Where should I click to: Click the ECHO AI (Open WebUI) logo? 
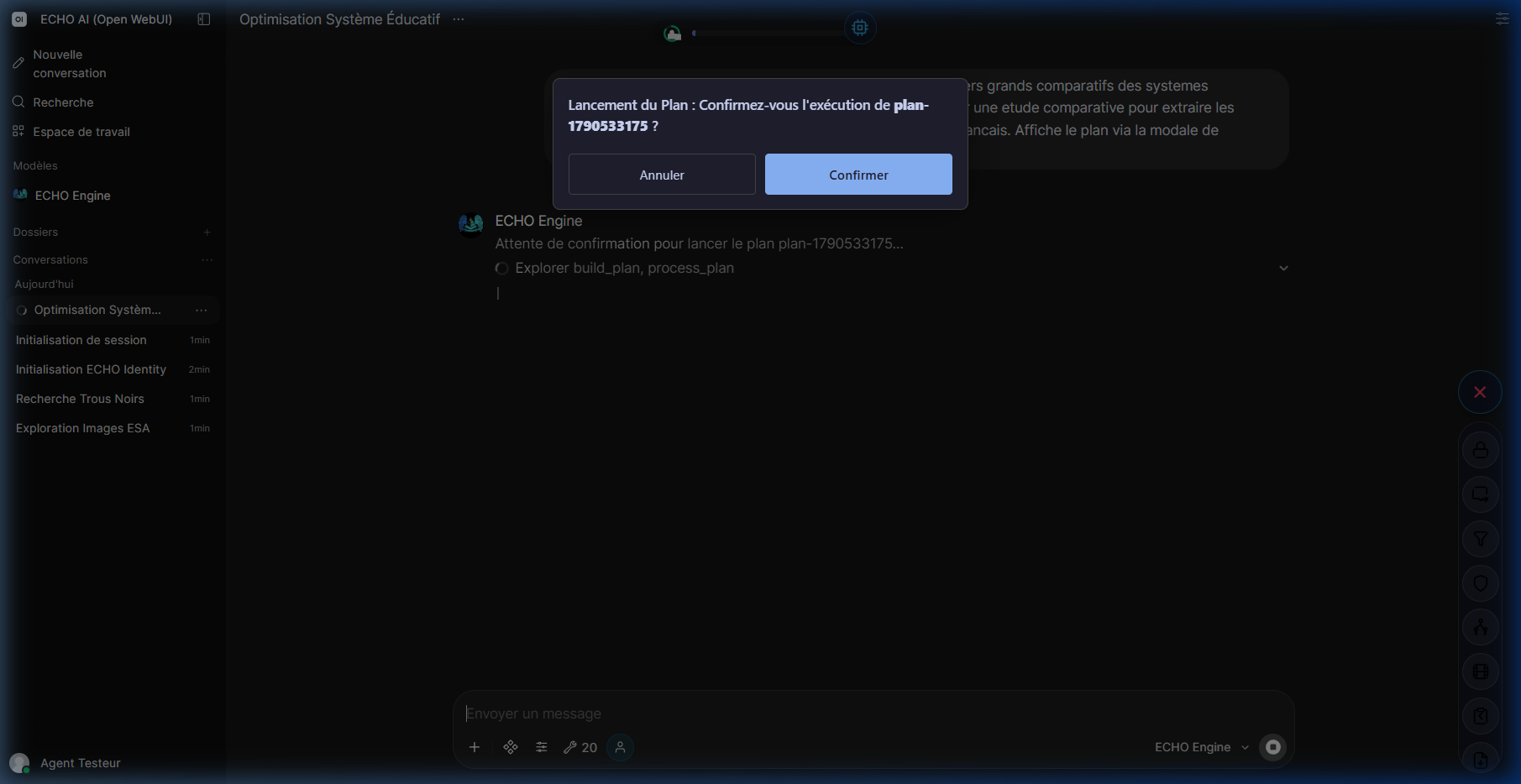(x=18, y=18)
